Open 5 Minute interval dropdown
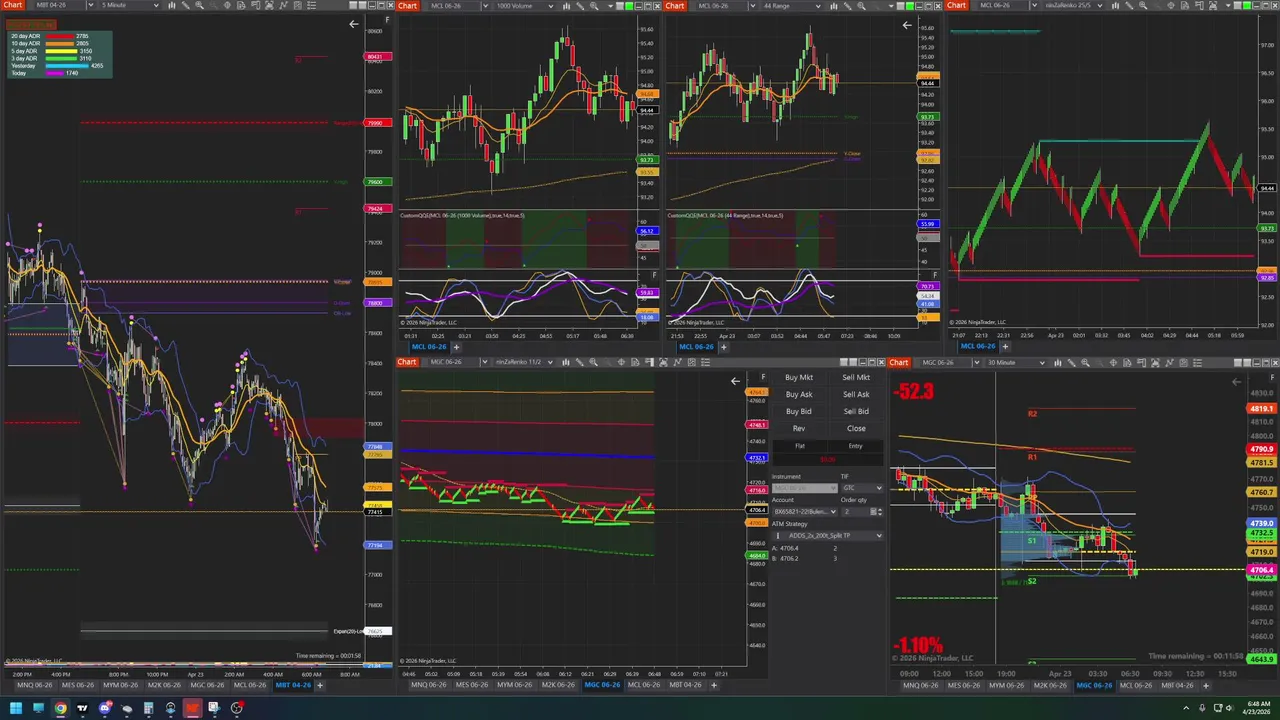The width and height of the screenshot is (1280, 720). point(156,5)
